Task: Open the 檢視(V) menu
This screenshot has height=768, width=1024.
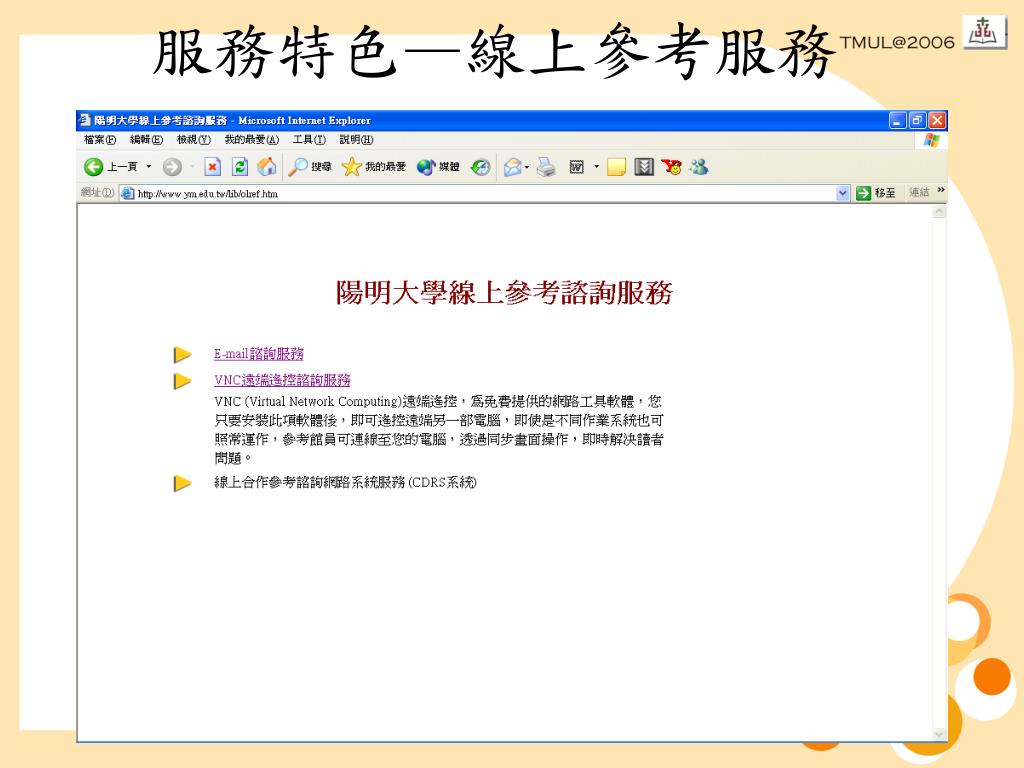Action: tap(194, 140)
